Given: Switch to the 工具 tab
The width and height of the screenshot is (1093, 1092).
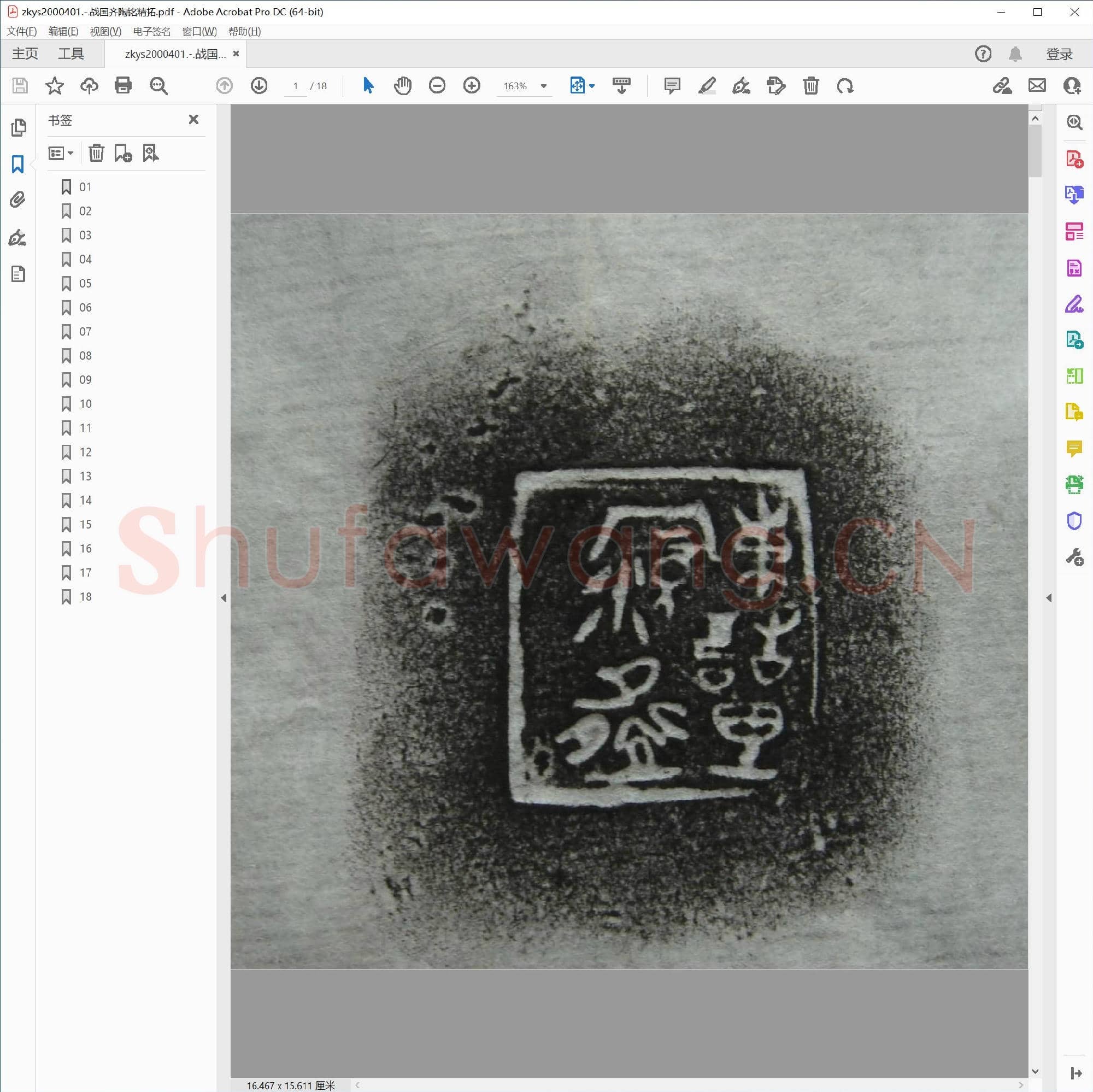Looking at the screenshot, I should tap(70, 54).
